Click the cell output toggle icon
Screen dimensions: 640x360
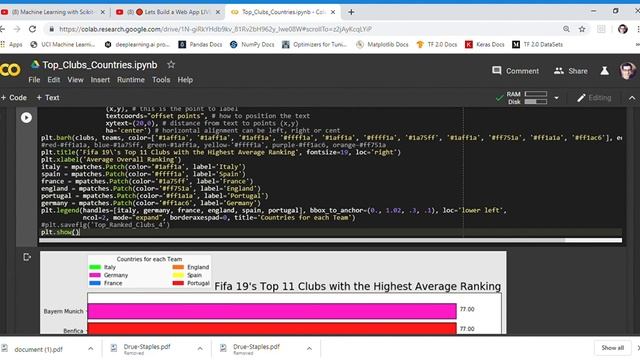pos(27,257)
